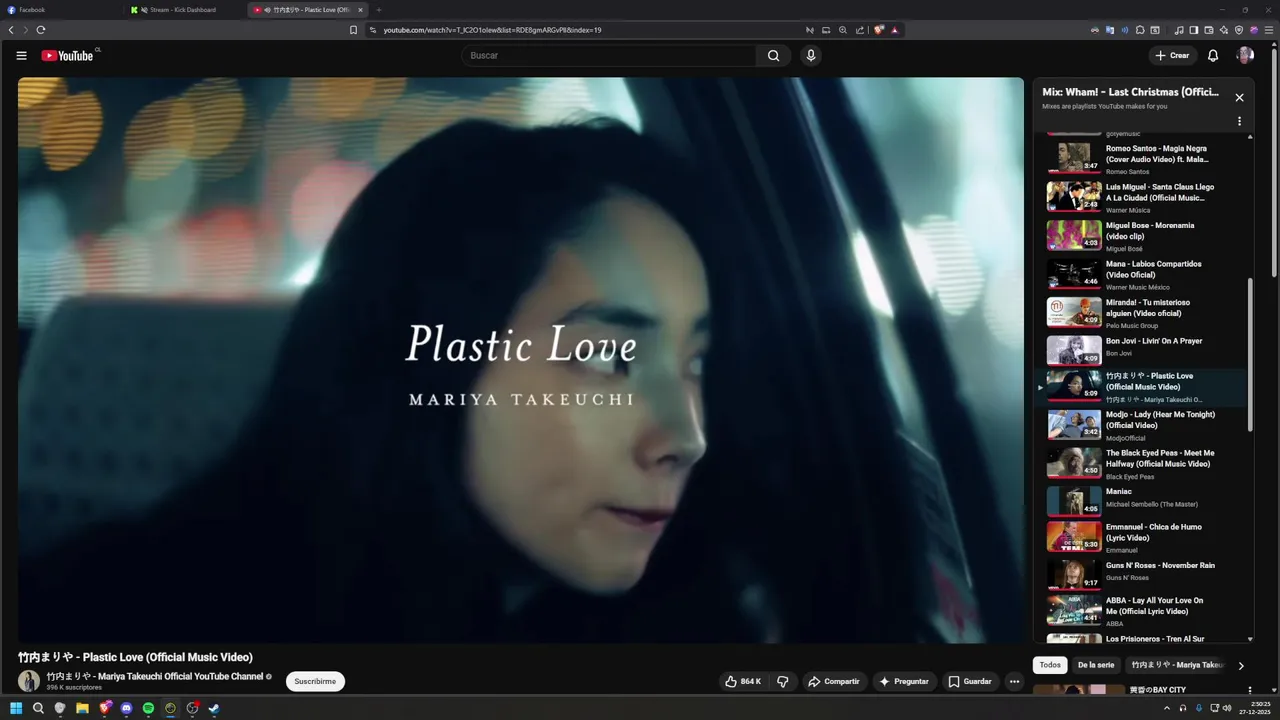Play Black Eyed Peas - Meet Me Halfway

pyautogui.click(x=1140, y=463)
